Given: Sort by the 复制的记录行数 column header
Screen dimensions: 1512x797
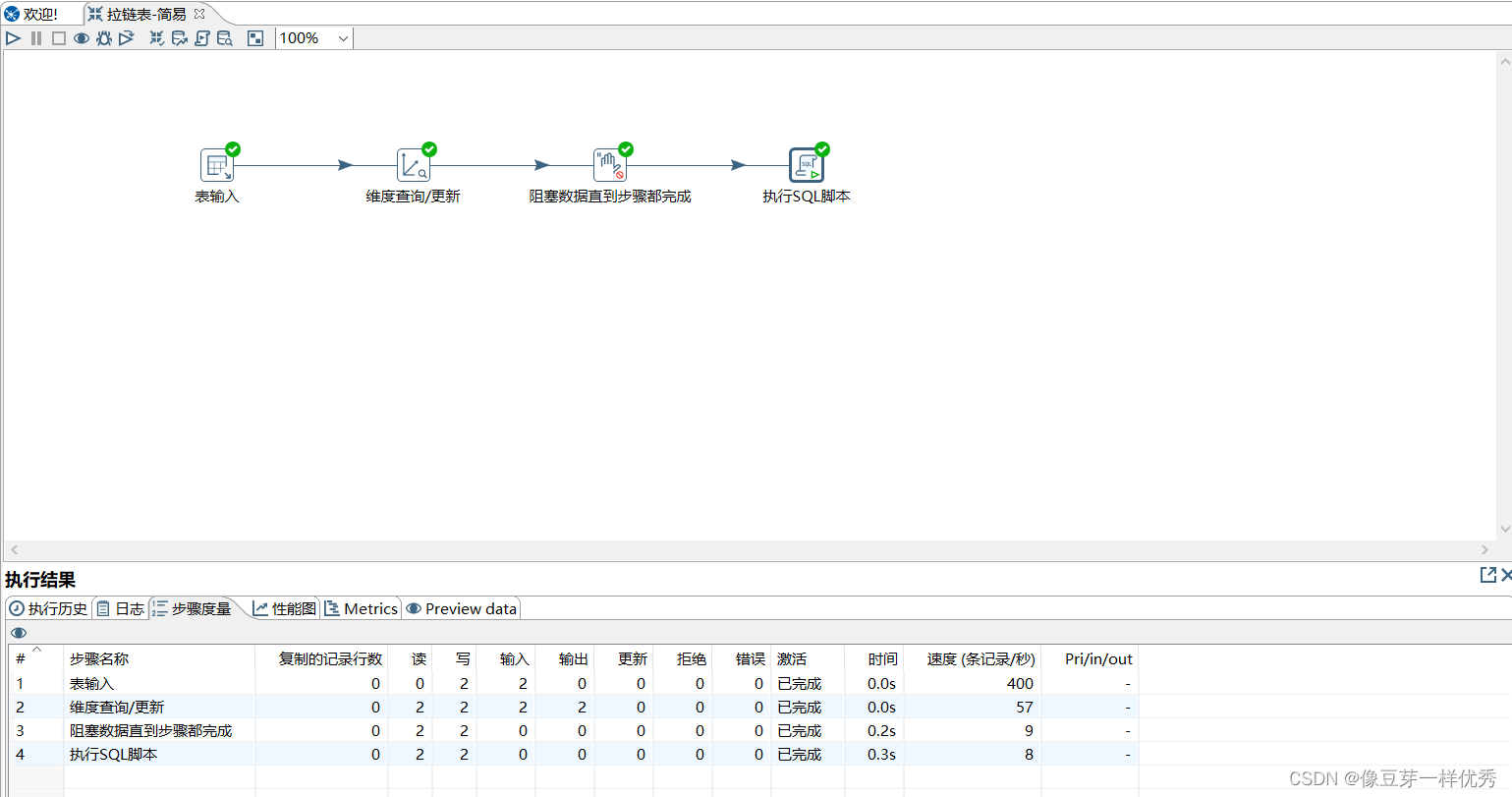Looking at the screenshot, I should (321, 658).
